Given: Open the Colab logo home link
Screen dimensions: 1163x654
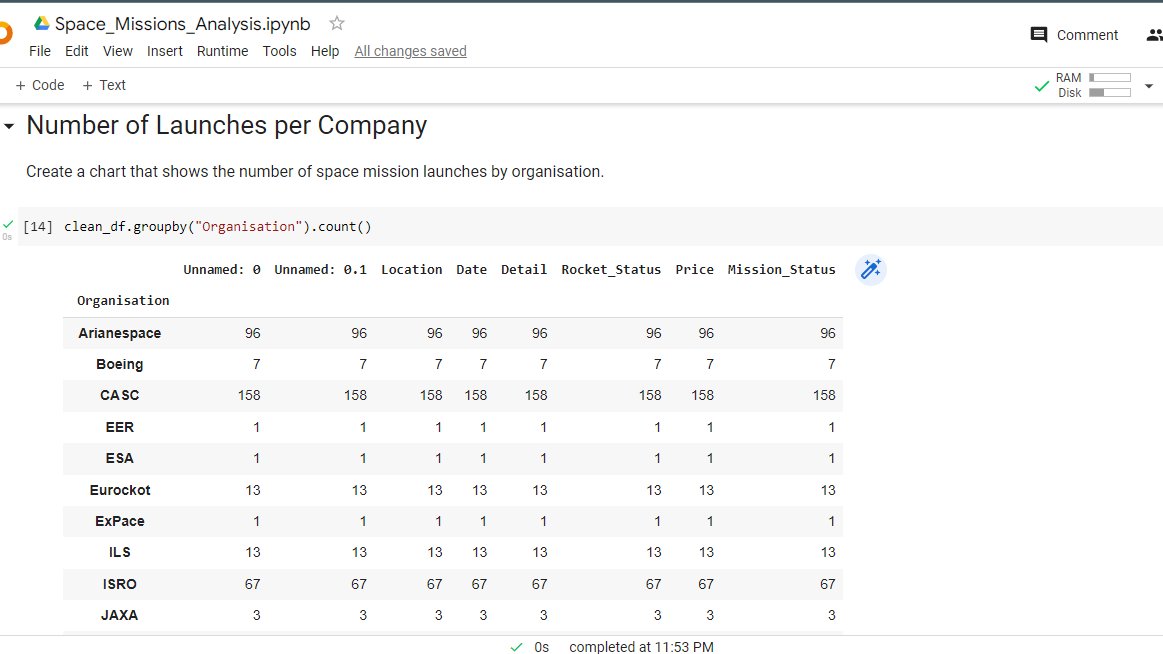Looking at the screenshot, I should click(x=6, y=33).
